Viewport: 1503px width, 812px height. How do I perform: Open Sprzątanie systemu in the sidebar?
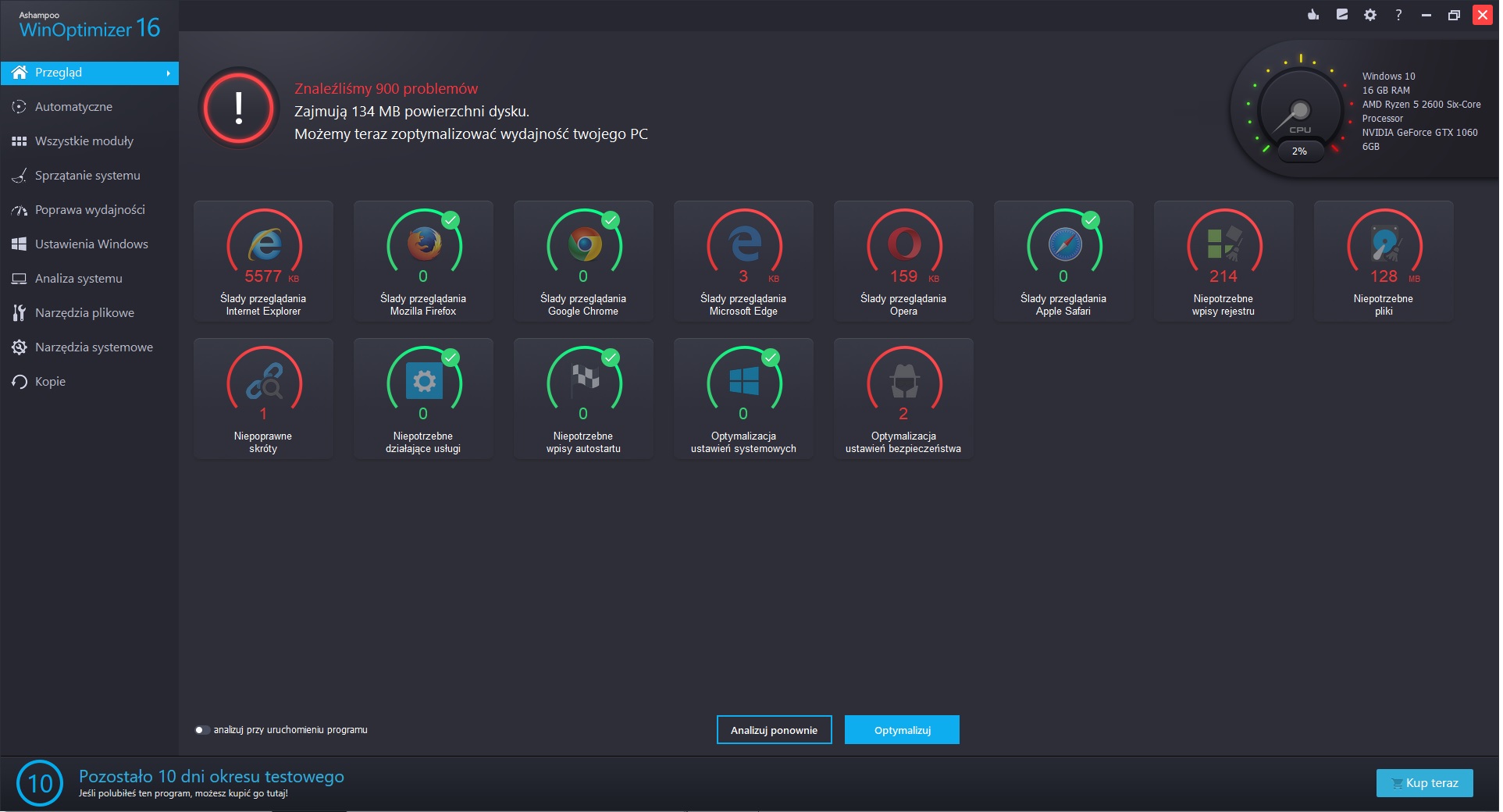tap(90, 176)
